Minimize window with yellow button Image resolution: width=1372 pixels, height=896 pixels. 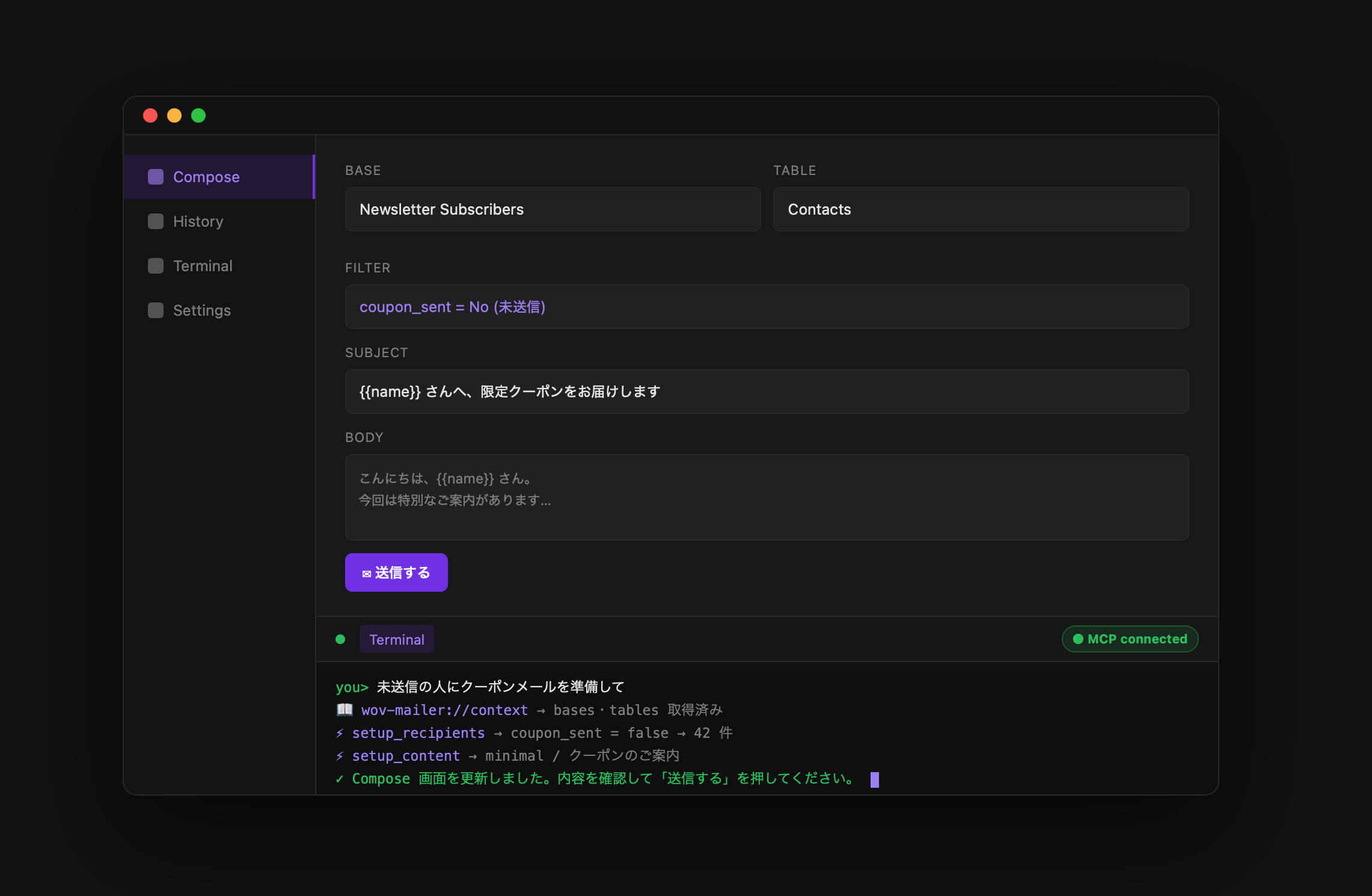[x=174, y=115]
